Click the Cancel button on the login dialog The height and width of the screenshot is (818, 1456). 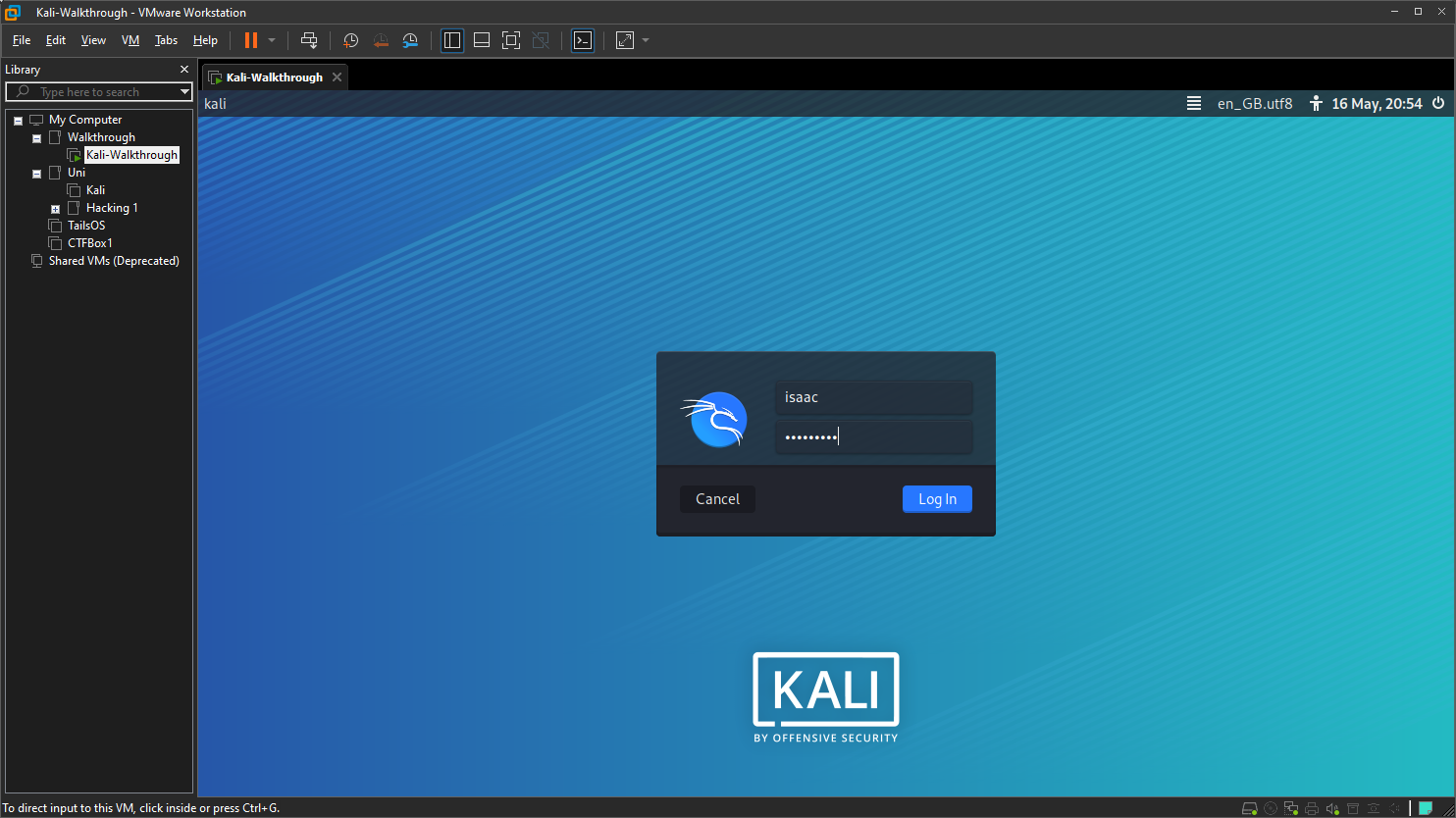[x=717, y=499]
